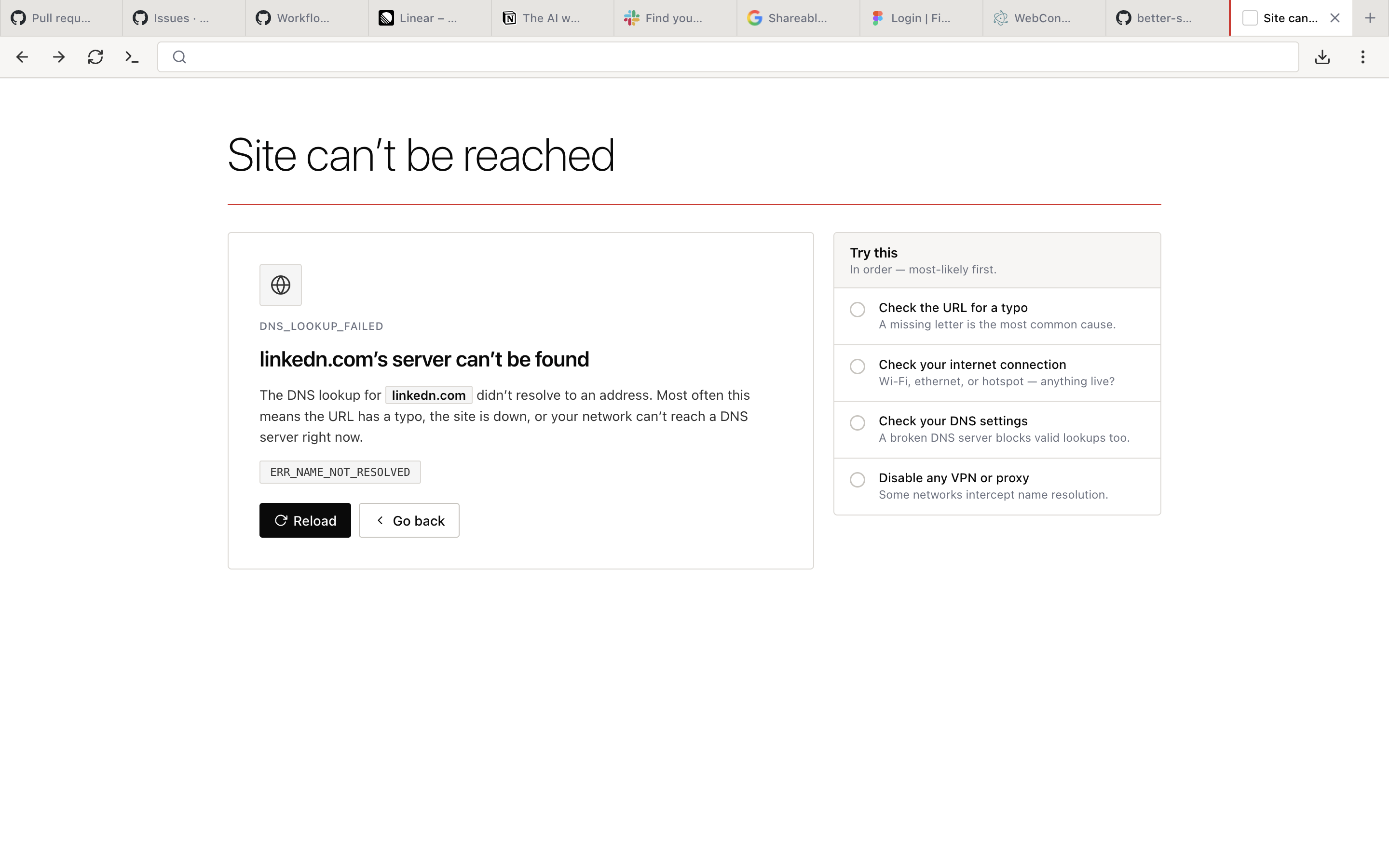The width and height of the screenshot is (1389, 868).
Task: Open downloads via the download tray icon
Action: [x=1322, y=57]
